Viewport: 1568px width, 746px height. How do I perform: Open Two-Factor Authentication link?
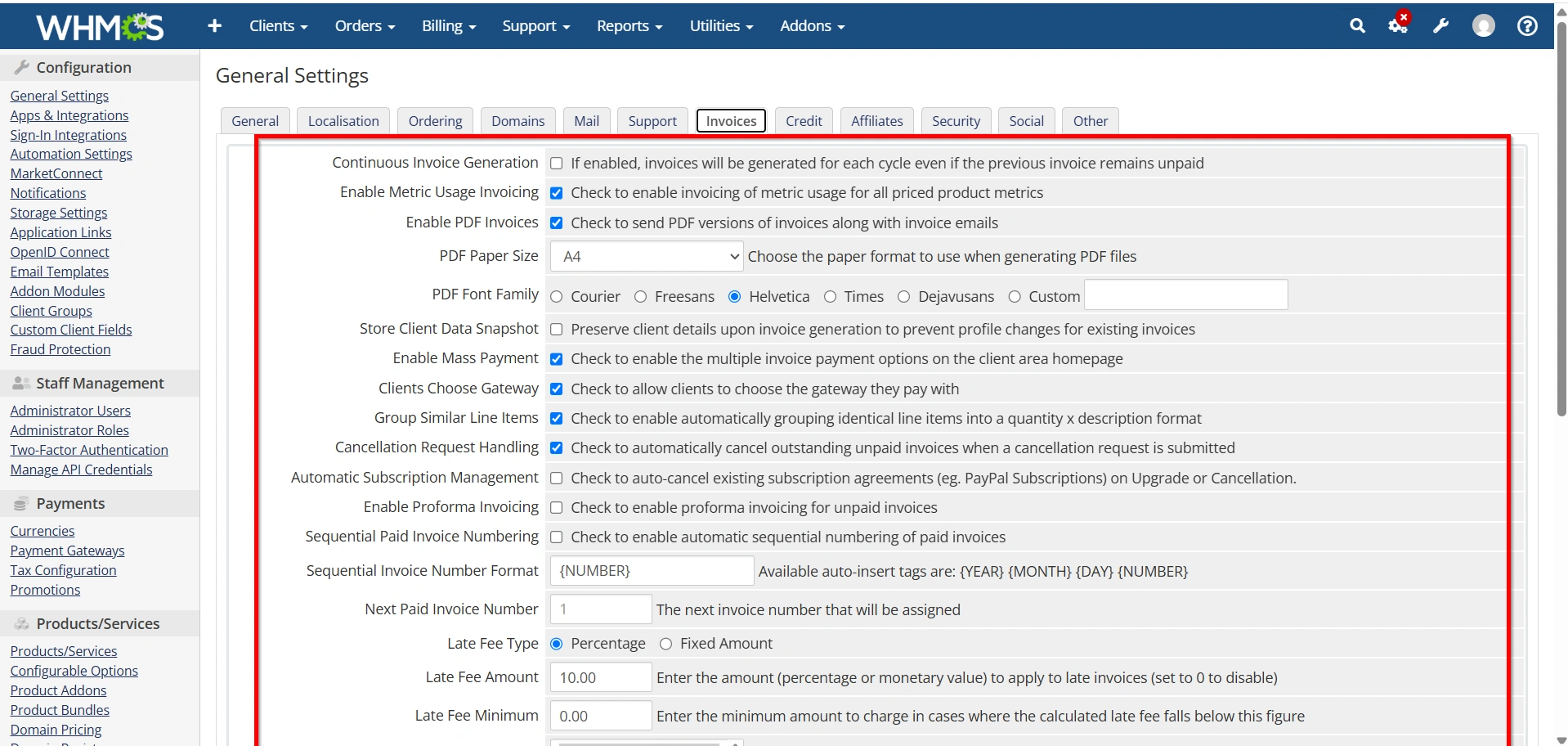[89, 450]
